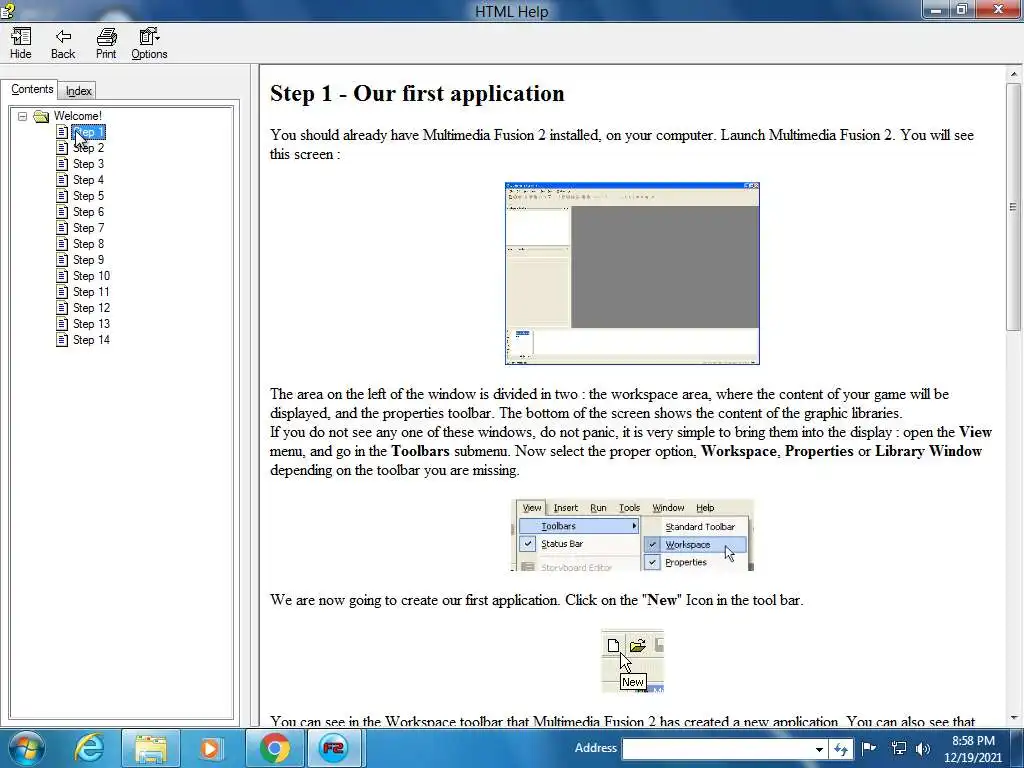Click the View menu Toolbars illustration
This screenshot has height=768, width=1024.
tap(632, 536)
